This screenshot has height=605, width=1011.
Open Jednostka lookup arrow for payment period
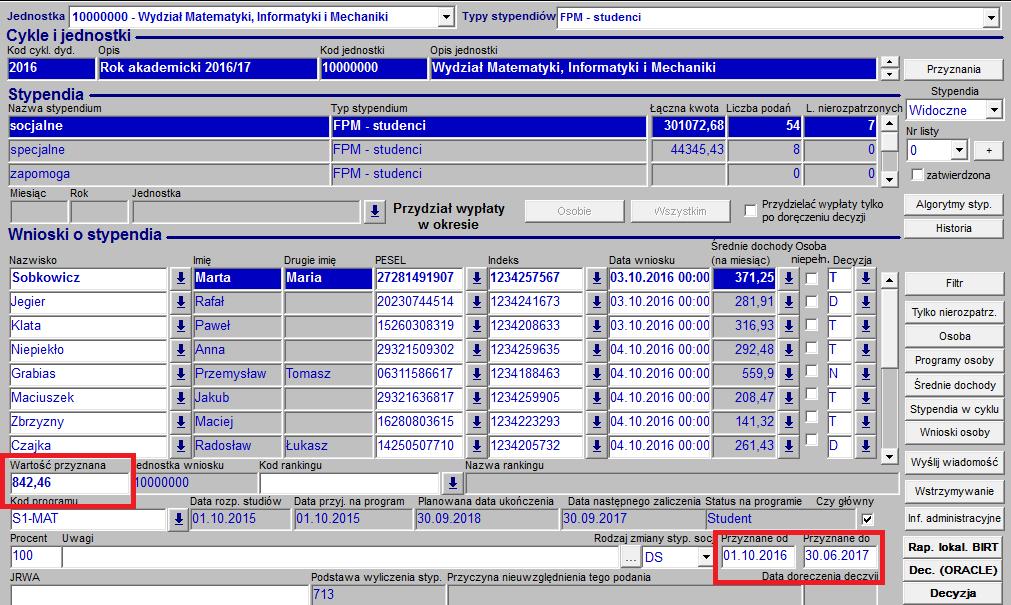tap(374, 211)
